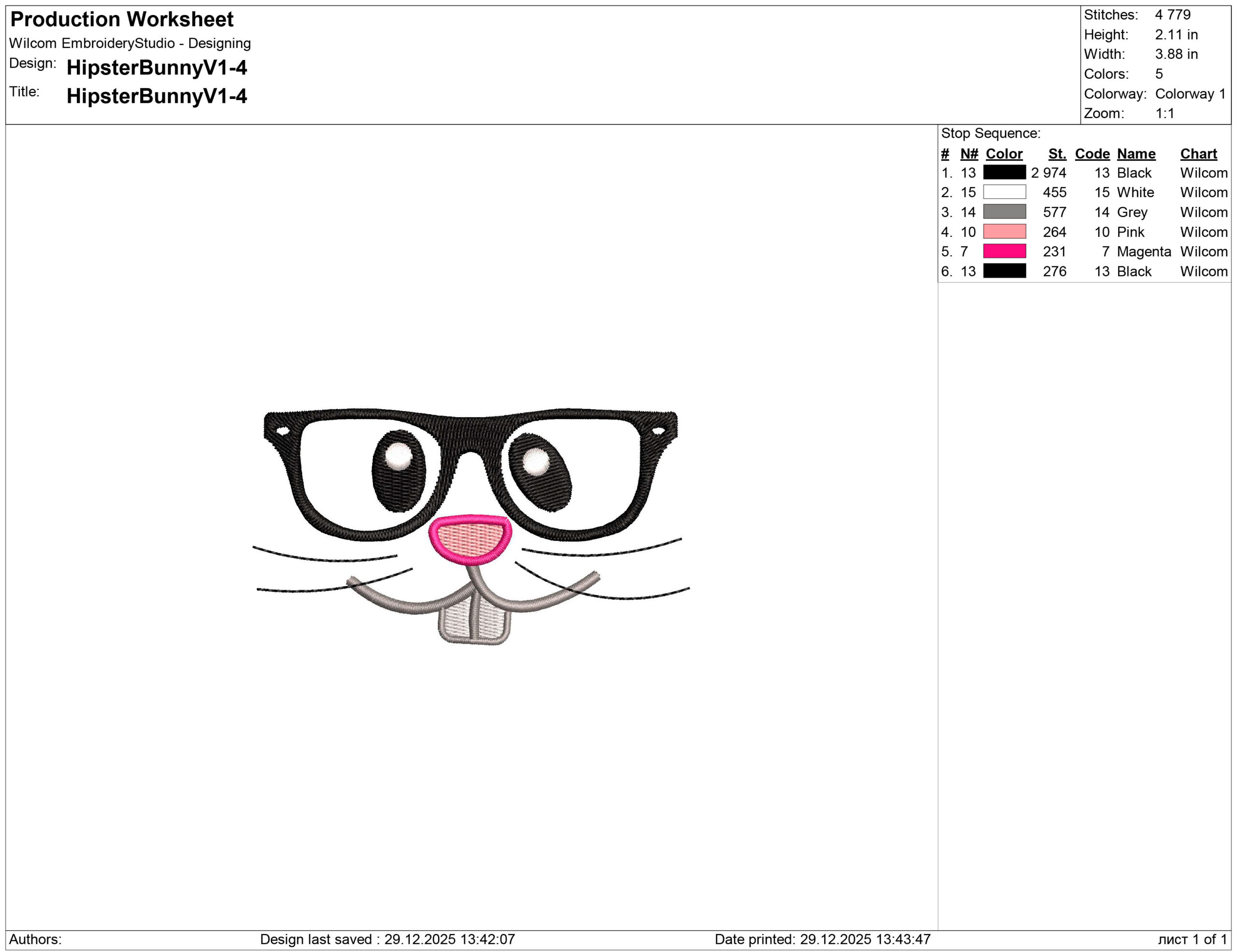1237x952 pixels.
Task: Click the Production Worksheet heading
Action: (x=122, y=19)
